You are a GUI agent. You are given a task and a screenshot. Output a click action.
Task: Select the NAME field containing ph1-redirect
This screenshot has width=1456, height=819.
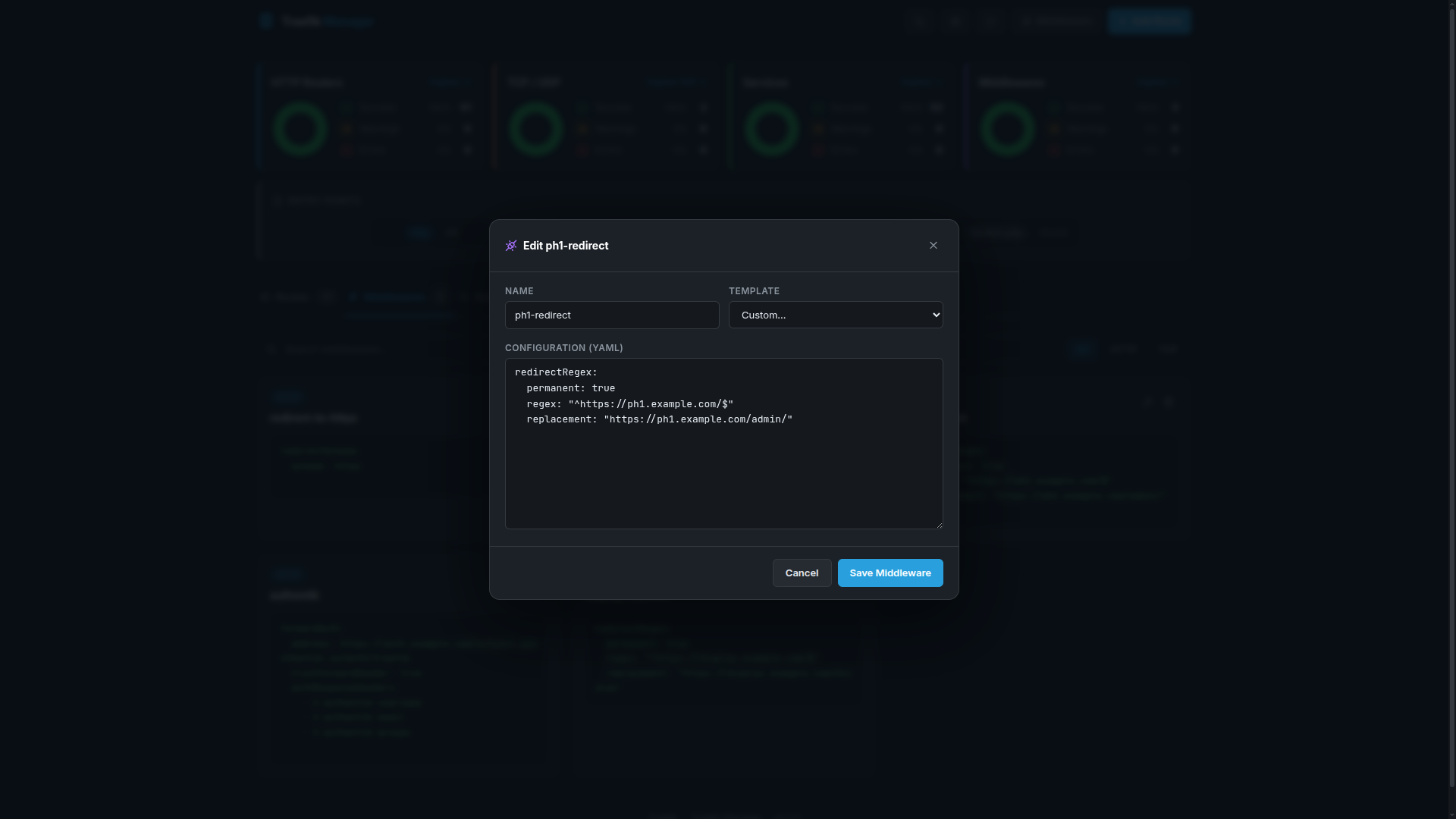click(611, 315)
